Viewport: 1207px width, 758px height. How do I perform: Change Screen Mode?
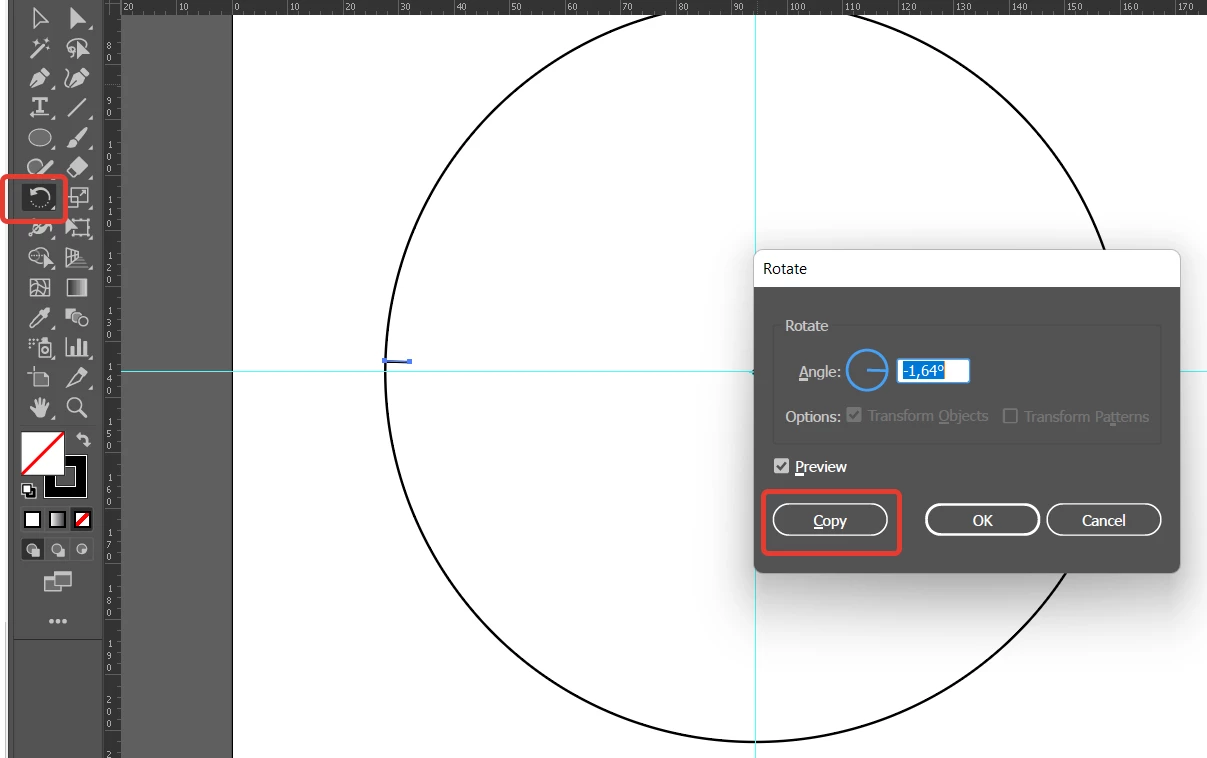pos(58,581)
